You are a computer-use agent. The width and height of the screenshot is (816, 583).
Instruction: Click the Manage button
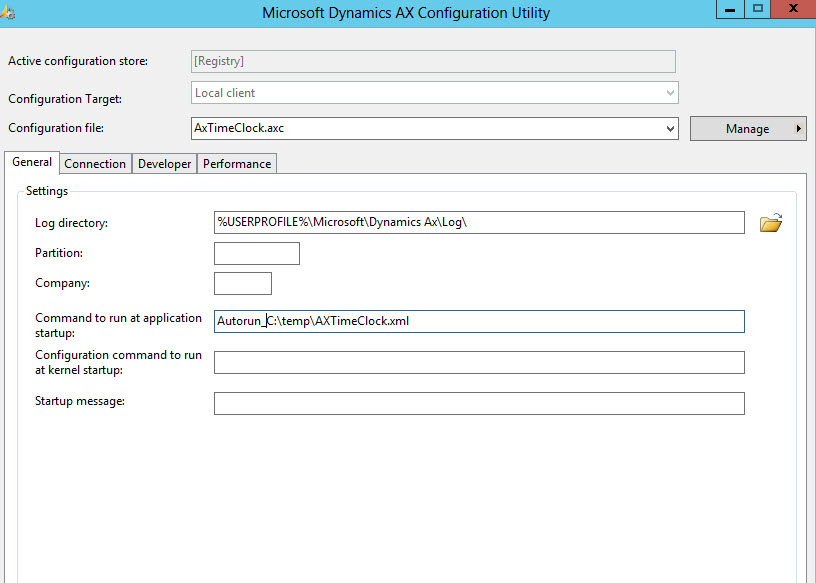[x=747, y=129]
